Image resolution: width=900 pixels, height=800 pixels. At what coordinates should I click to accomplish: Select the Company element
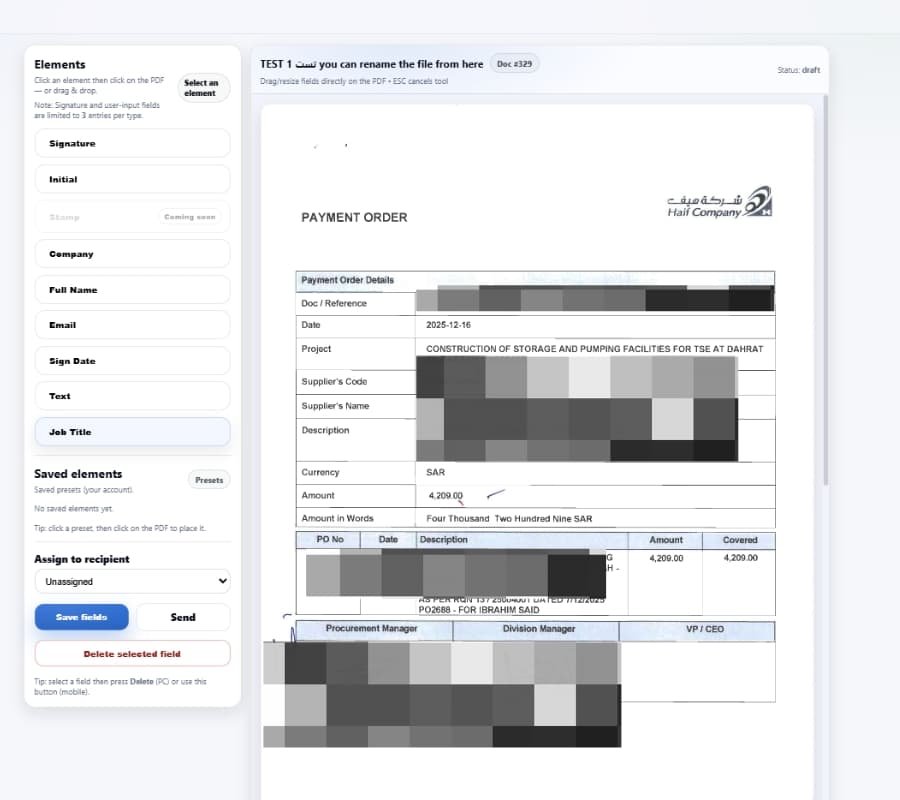pyautogui.click(x=132, y=253)
